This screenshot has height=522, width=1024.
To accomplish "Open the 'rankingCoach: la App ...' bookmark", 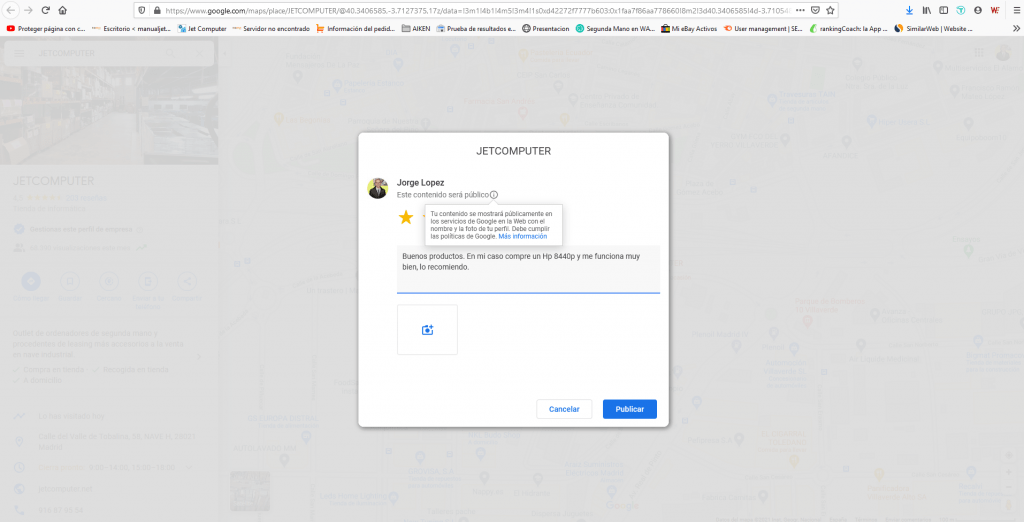I will pyautogui.click(x=848, y=29).
